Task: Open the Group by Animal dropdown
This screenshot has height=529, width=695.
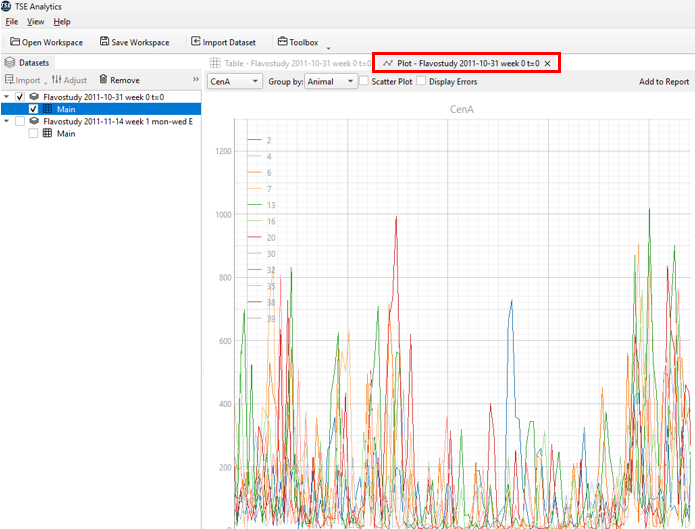Action: point(330,81)
